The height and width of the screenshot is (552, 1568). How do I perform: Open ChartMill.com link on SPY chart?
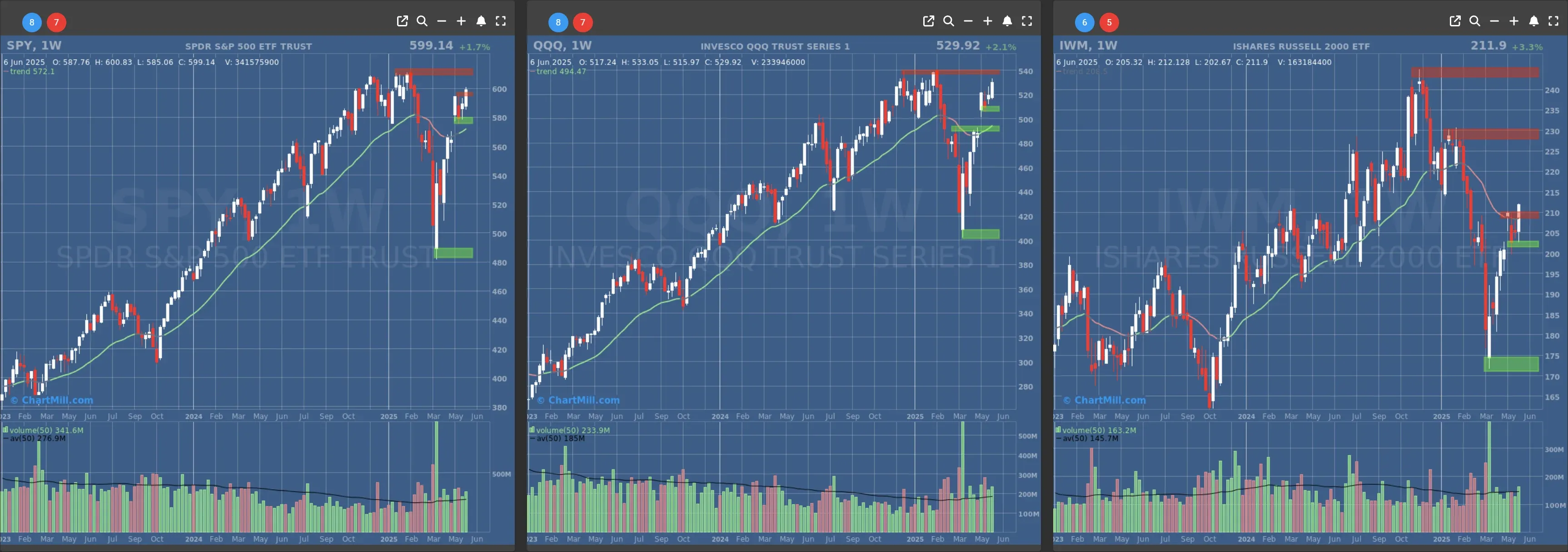click(x=52, y=400)
